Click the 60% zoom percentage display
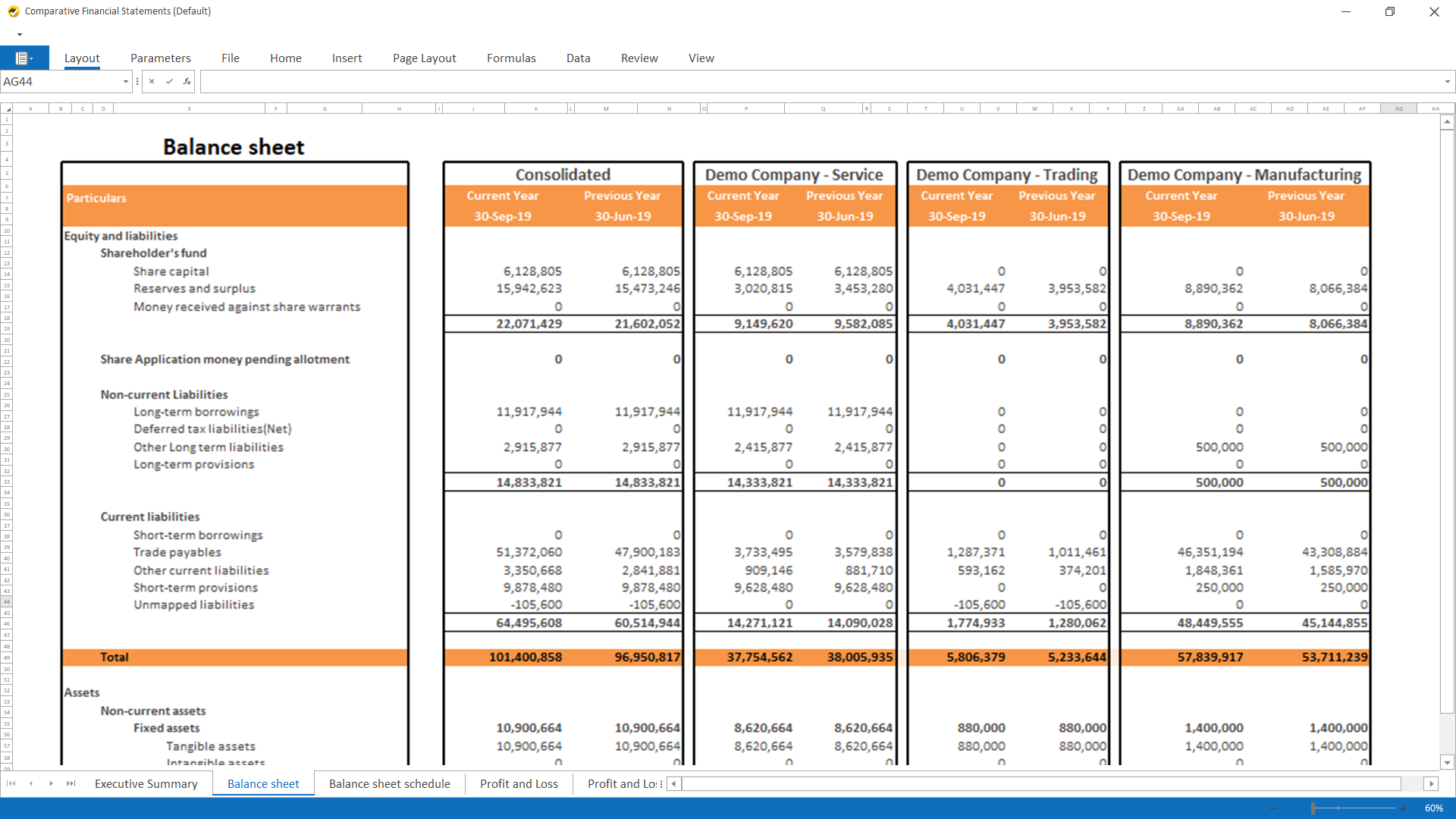The width and height of the screenshot is (1456, 819). pos(1435,808)
